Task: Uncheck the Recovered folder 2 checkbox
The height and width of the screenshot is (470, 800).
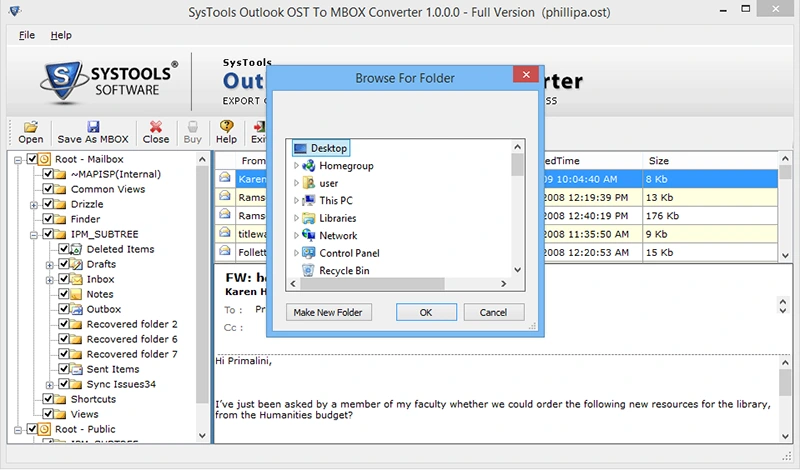Action: [64, 324]
